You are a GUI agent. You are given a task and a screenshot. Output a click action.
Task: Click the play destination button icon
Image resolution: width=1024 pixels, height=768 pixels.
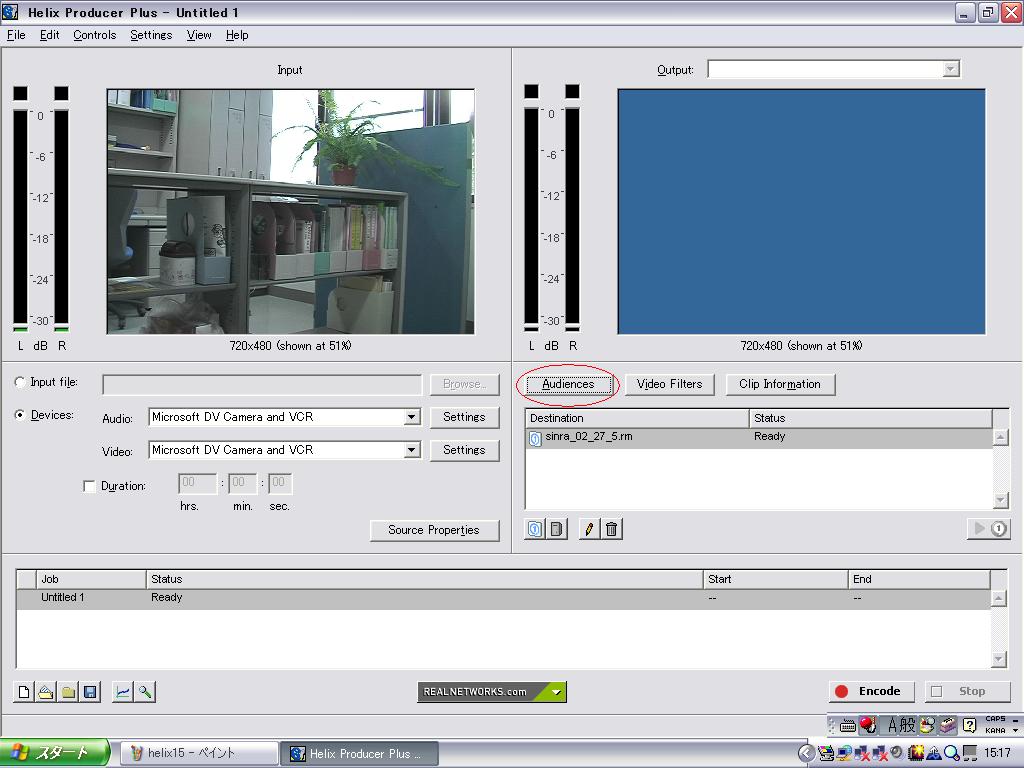point(988,528)
